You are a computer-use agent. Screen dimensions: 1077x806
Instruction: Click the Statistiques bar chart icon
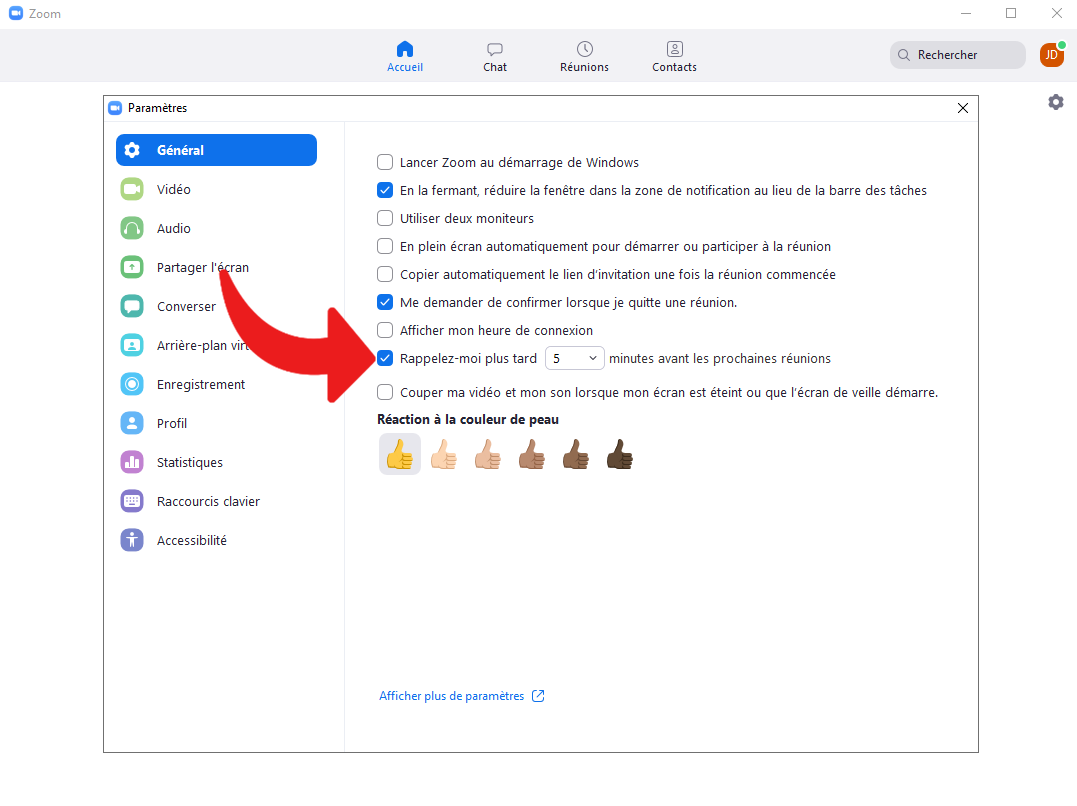tap(132, 462)
